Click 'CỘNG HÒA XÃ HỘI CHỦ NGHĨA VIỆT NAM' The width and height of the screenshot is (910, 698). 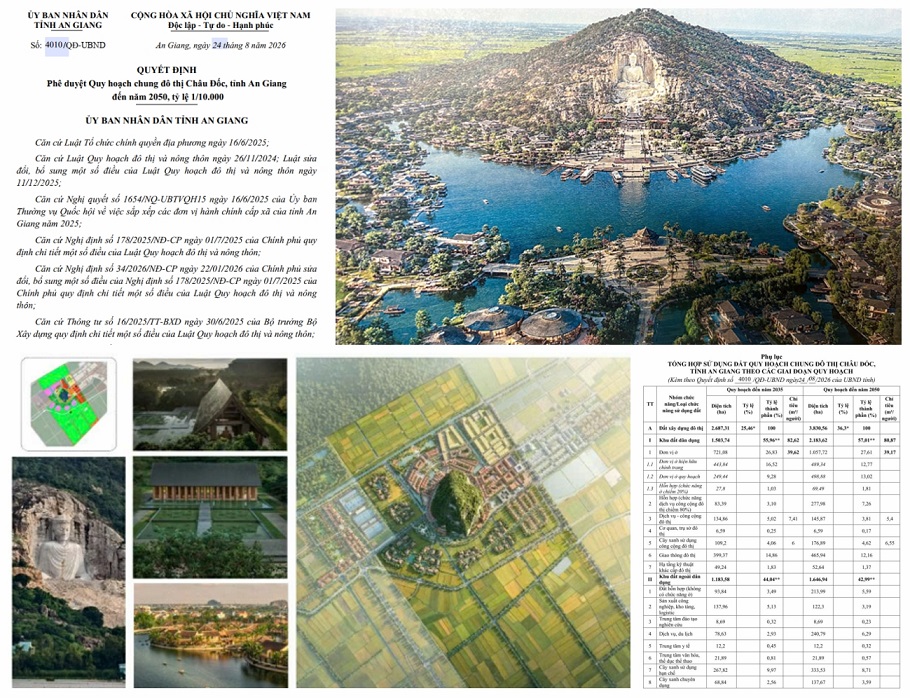(221, 15)
